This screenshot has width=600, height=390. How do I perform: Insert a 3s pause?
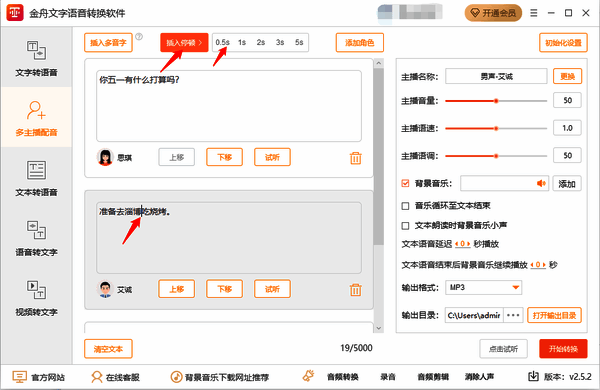pyautogui.click(x=280, y=42)
